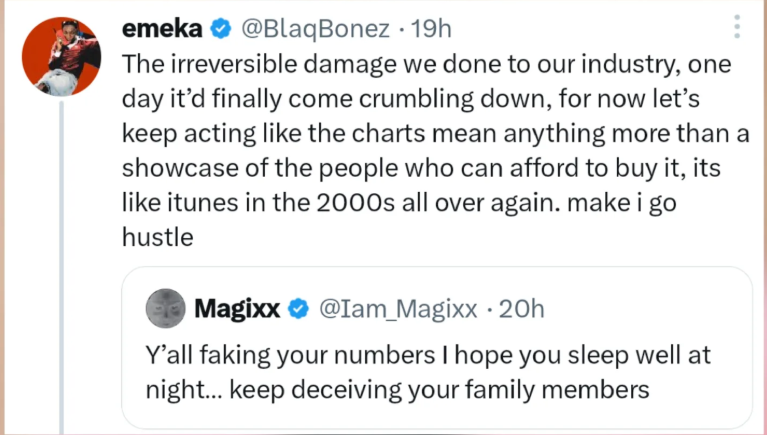This screenshot has width=767, height=435.
Task: Open the more options three-dot menu
Action: click(737, 27)
